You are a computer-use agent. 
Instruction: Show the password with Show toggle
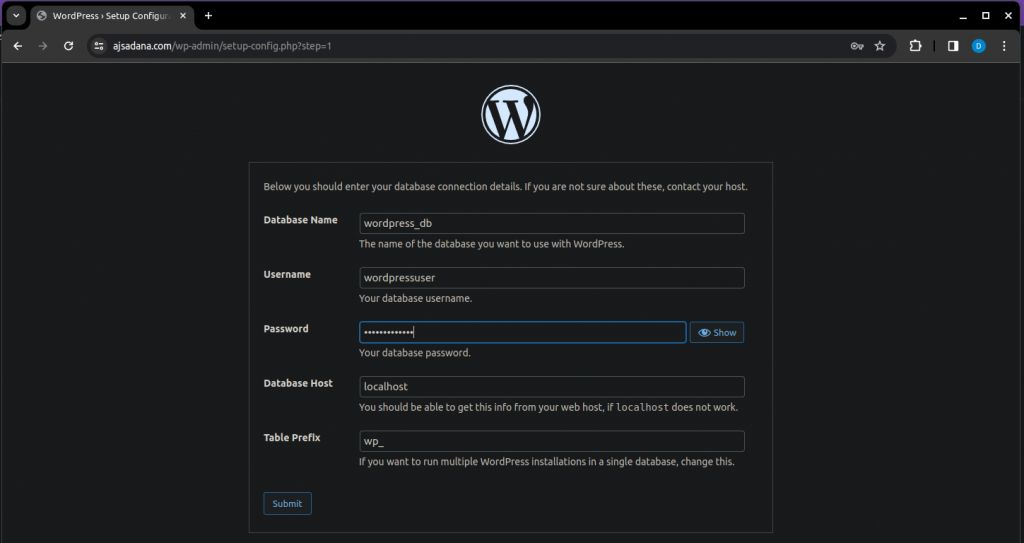(716, 333)
